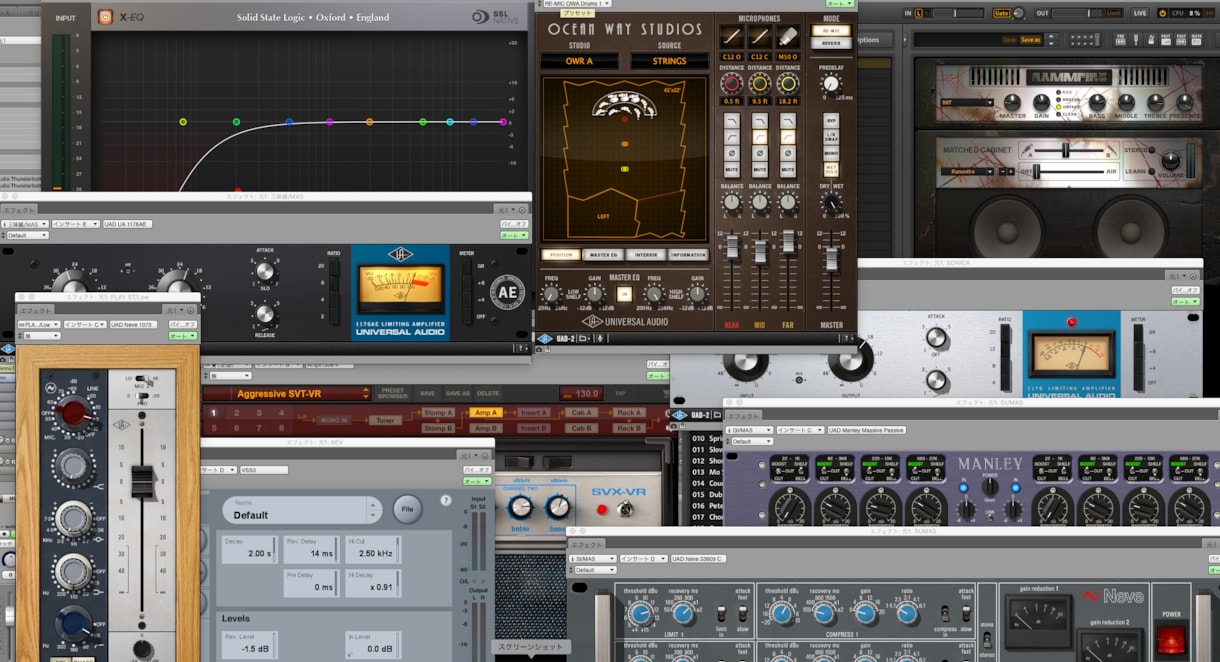
Task: Open the tuner fork icon in Guitar Rig toolbar
Action: 1134,40
